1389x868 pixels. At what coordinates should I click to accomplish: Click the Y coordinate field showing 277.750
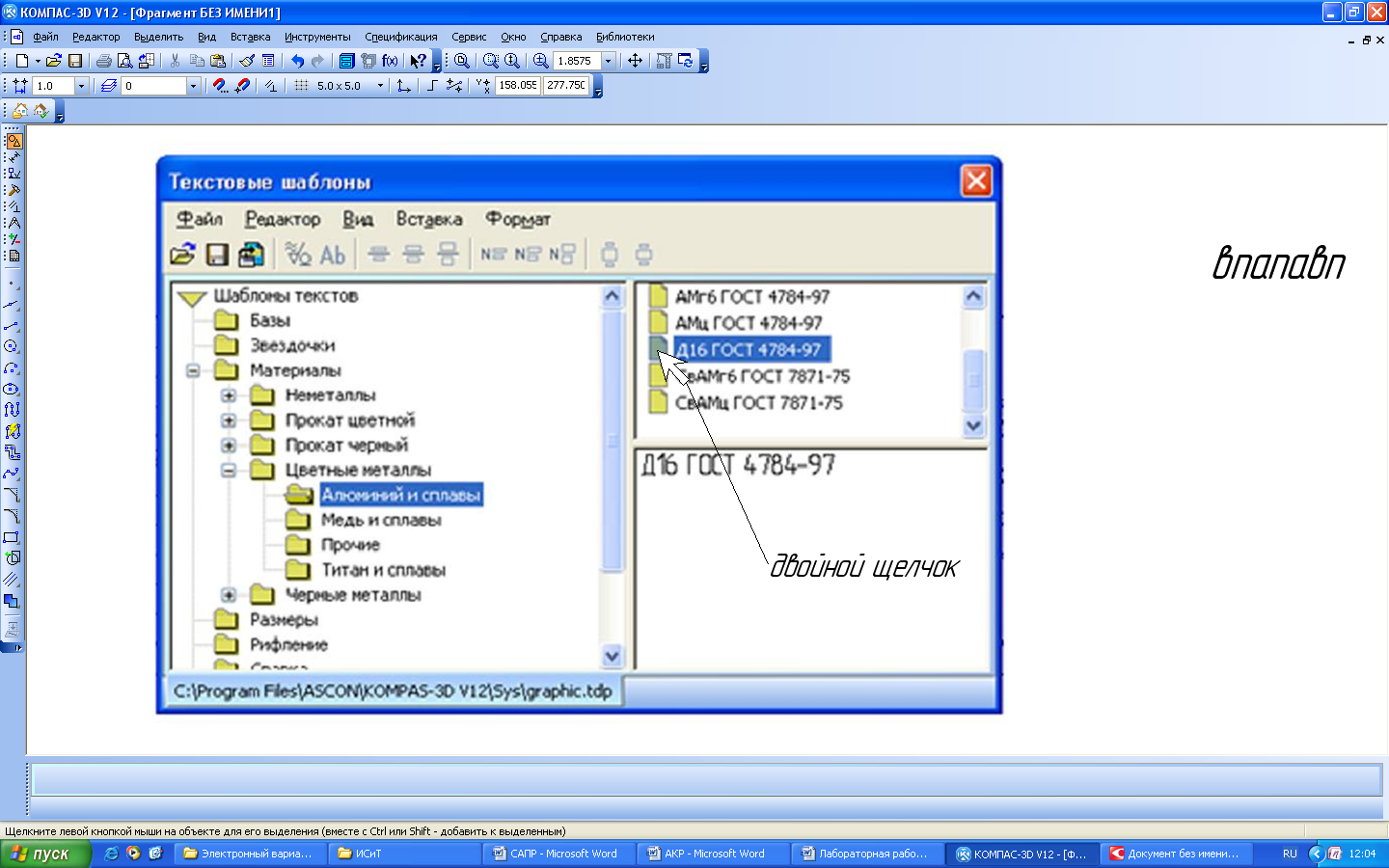(566, 86)
